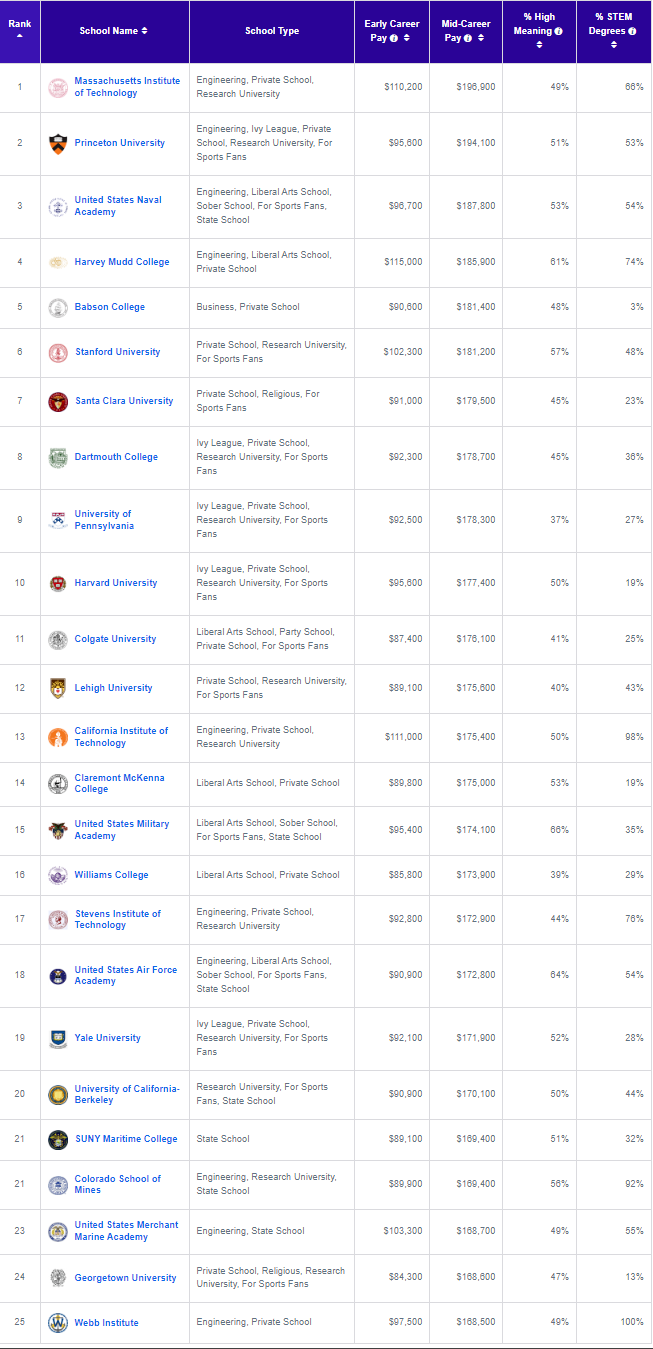
Task: Click the Webb Institute W logo
Action: point(58,1322)
